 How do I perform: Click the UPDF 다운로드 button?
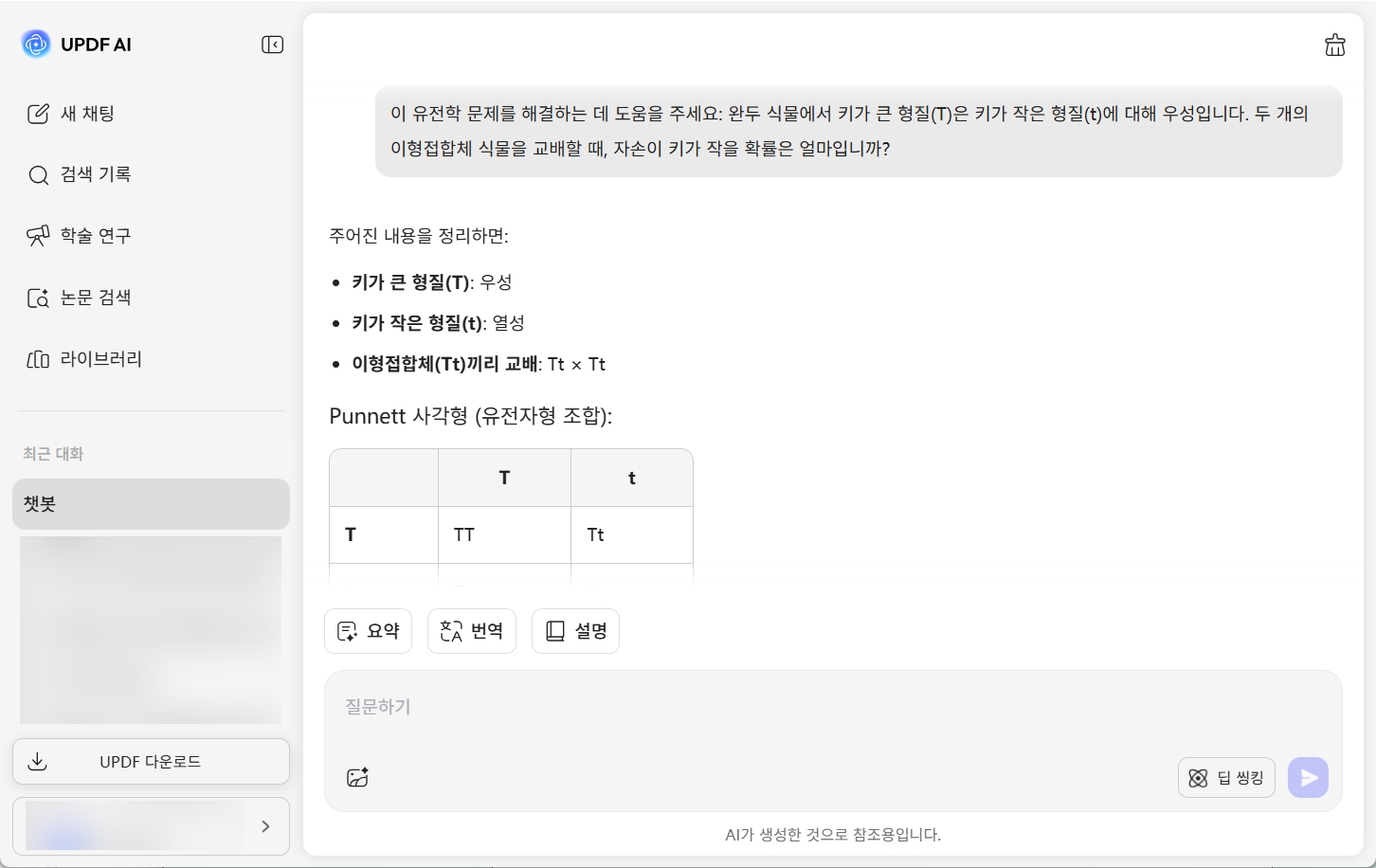tap(151, 762)
